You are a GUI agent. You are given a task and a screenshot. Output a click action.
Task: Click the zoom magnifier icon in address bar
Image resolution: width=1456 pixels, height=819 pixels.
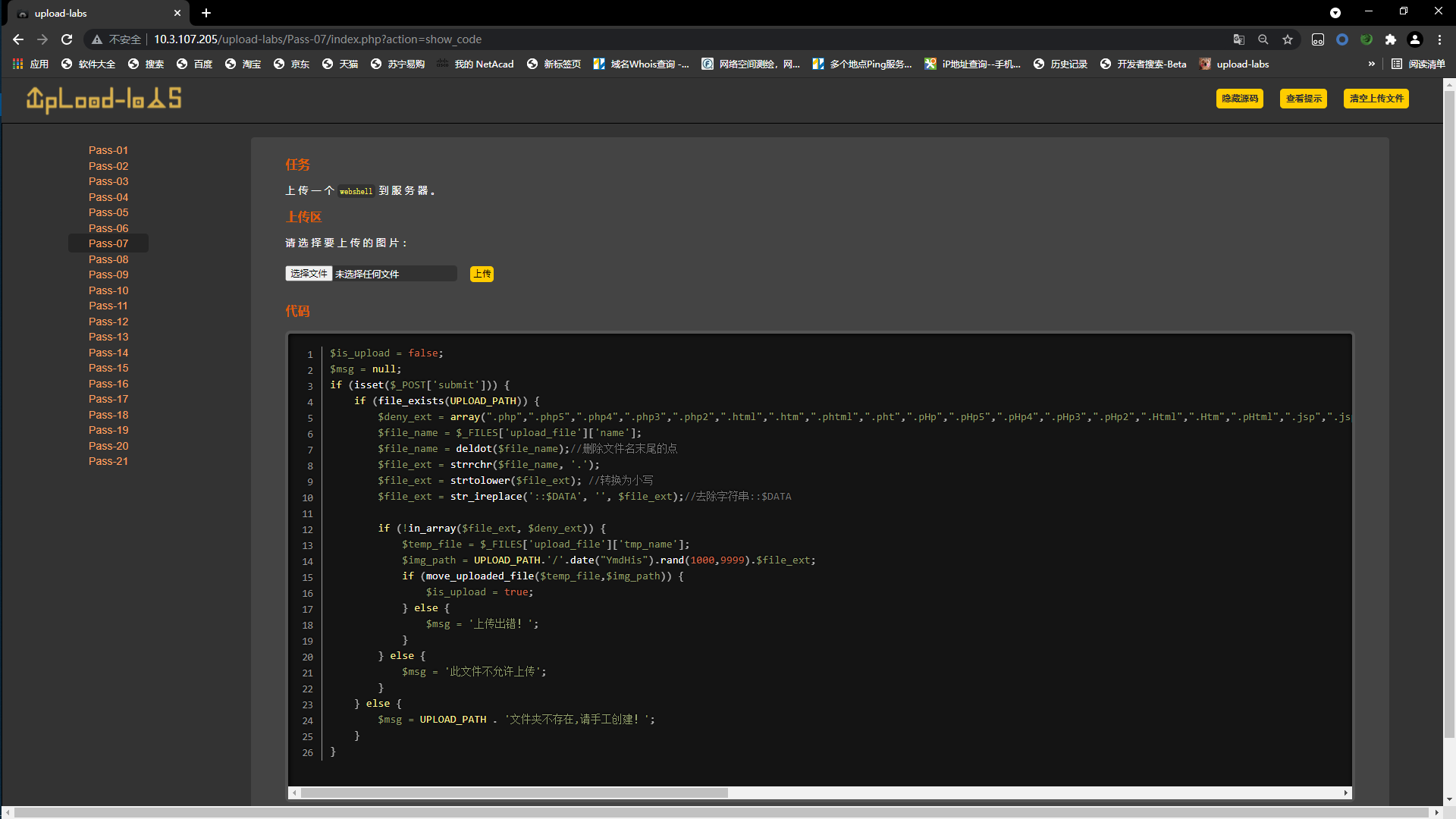click(1263, 39)
